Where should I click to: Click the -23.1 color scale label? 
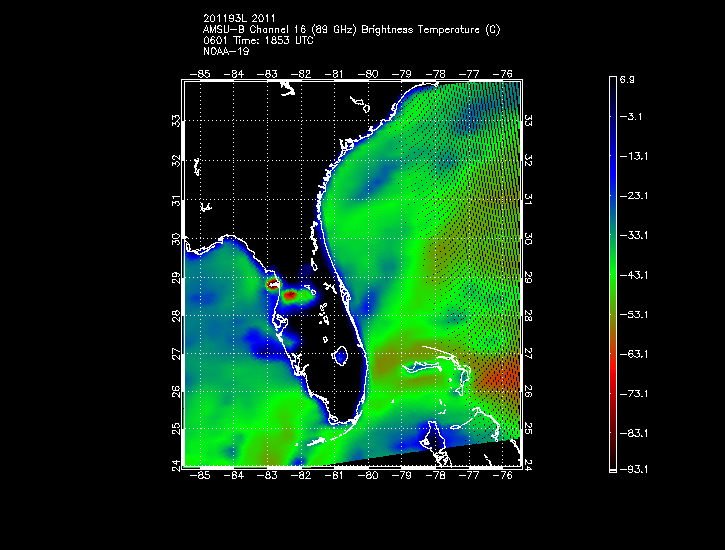(x=636, y=196)
